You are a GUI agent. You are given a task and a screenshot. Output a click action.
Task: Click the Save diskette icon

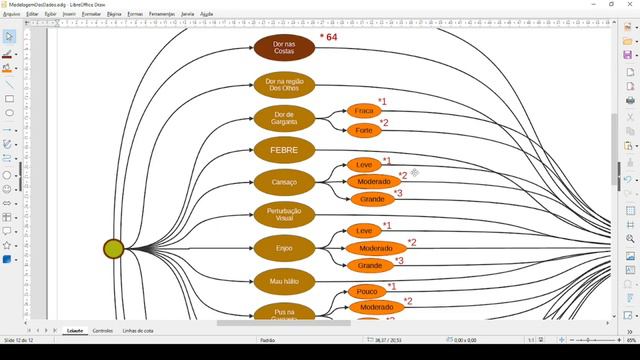[x=628, y=55]
